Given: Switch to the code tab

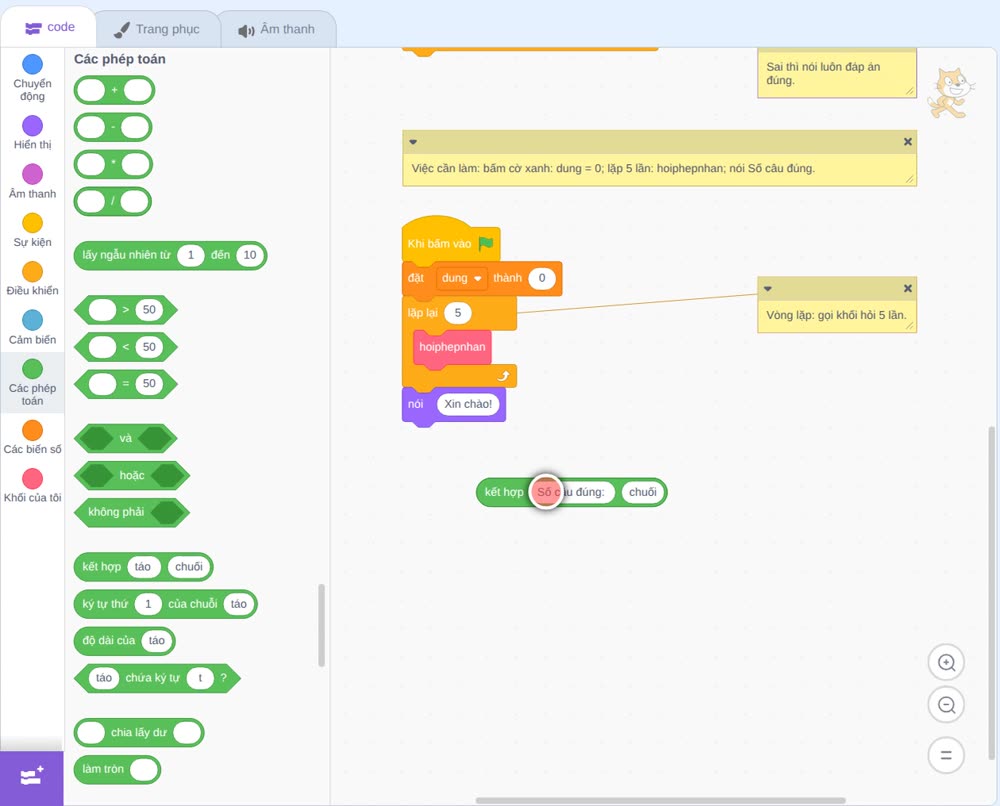Looking at the screenshot, I should click(49, 27).
